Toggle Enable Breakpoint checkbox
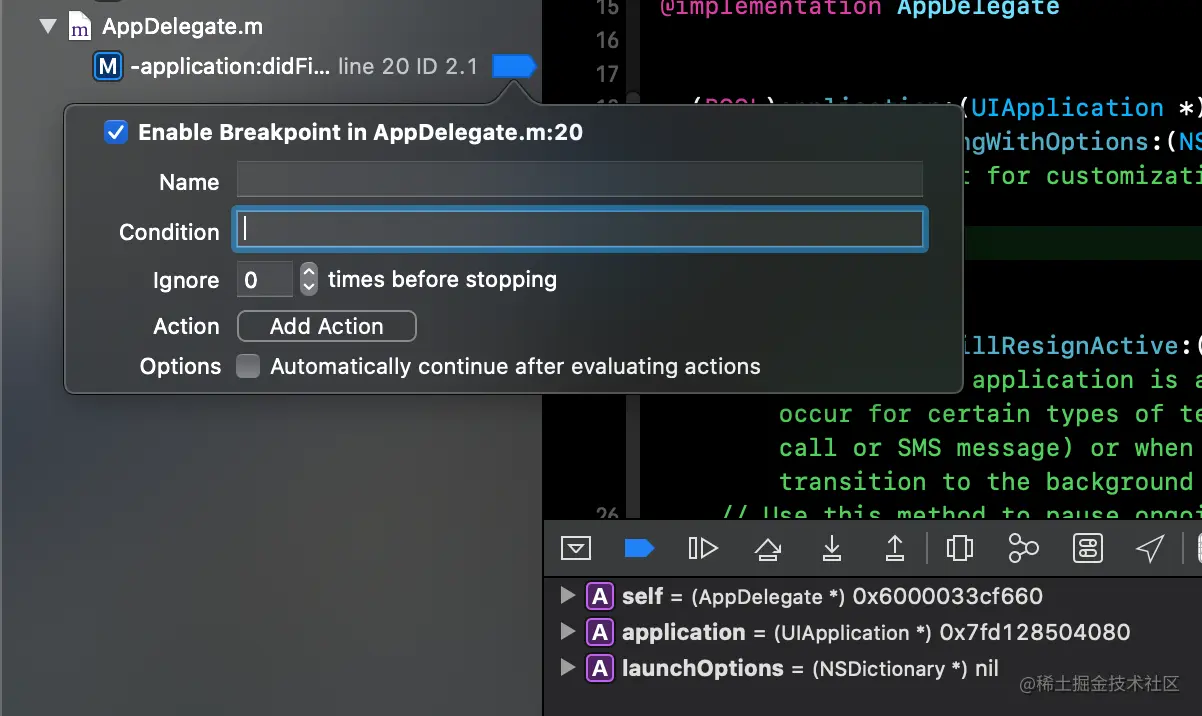Image resolution: width=1202 pixels, height=716 pixels. 116,132
